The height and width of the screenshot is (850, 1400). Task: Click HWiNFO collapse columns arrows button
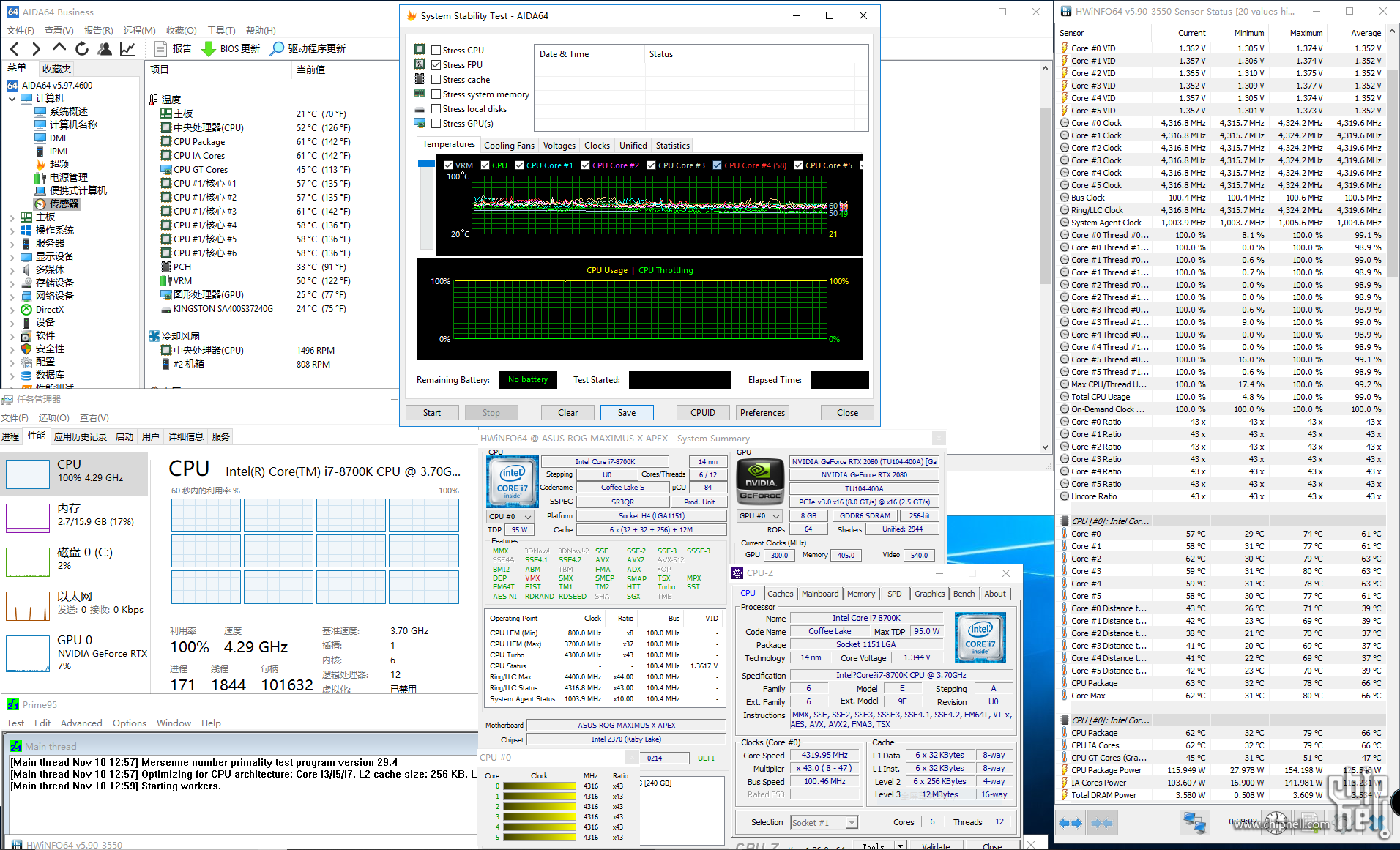(x=1102, y=823)
